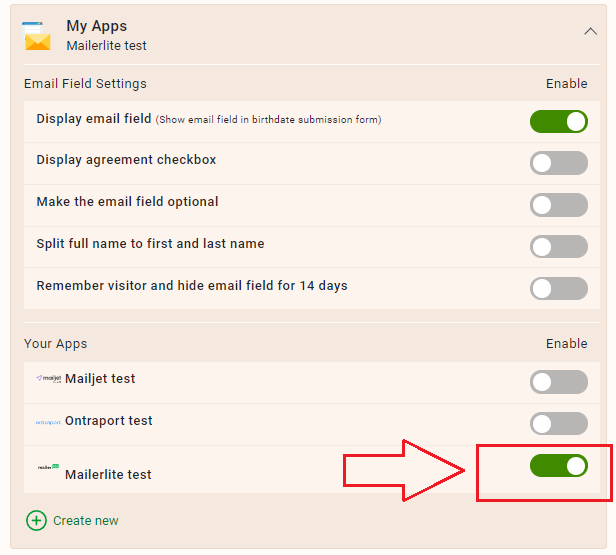The image size is (616, 555).
Task: Turn on Remember visitor toggle
Action: (559, 288)
